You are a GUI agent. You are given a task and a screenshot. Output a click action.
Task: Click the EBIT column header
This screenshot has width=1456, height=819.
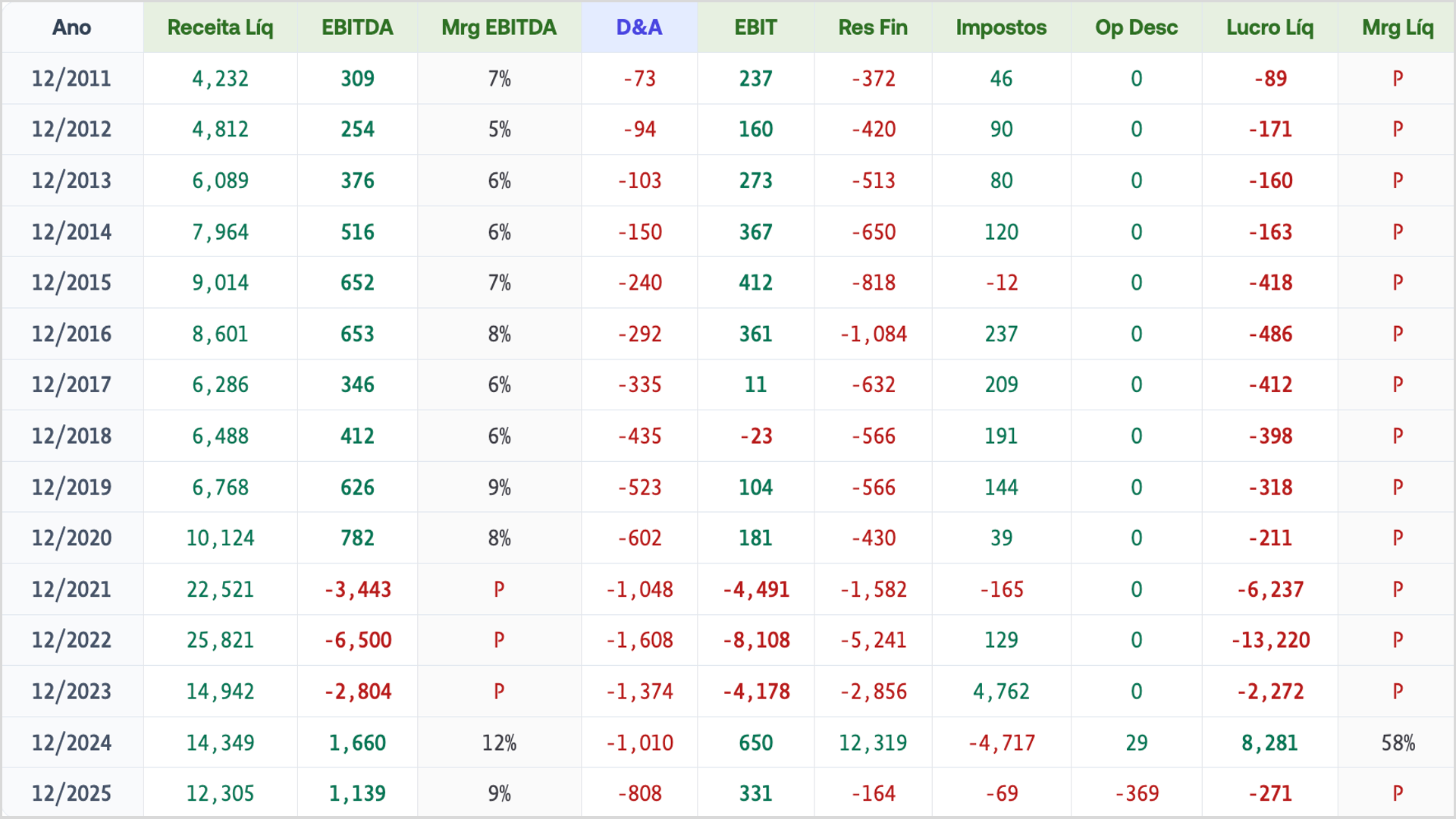tap(755, 27)
